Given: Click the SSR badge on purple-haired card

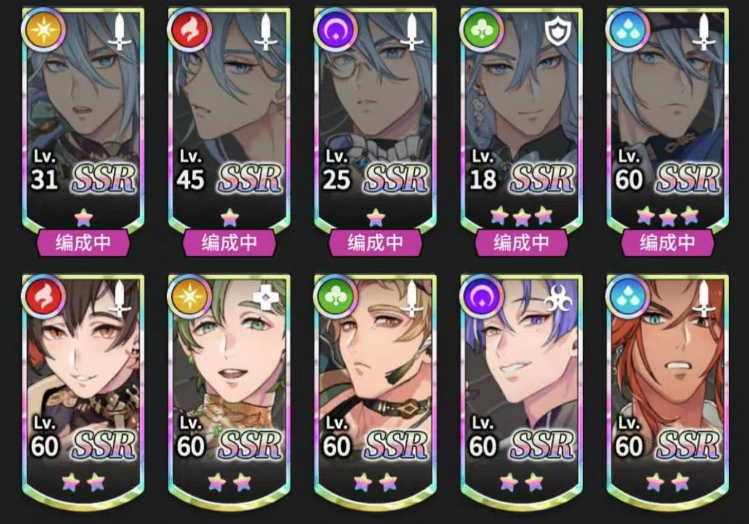Looking at the screenshot, I should click(x=543, y=445).
